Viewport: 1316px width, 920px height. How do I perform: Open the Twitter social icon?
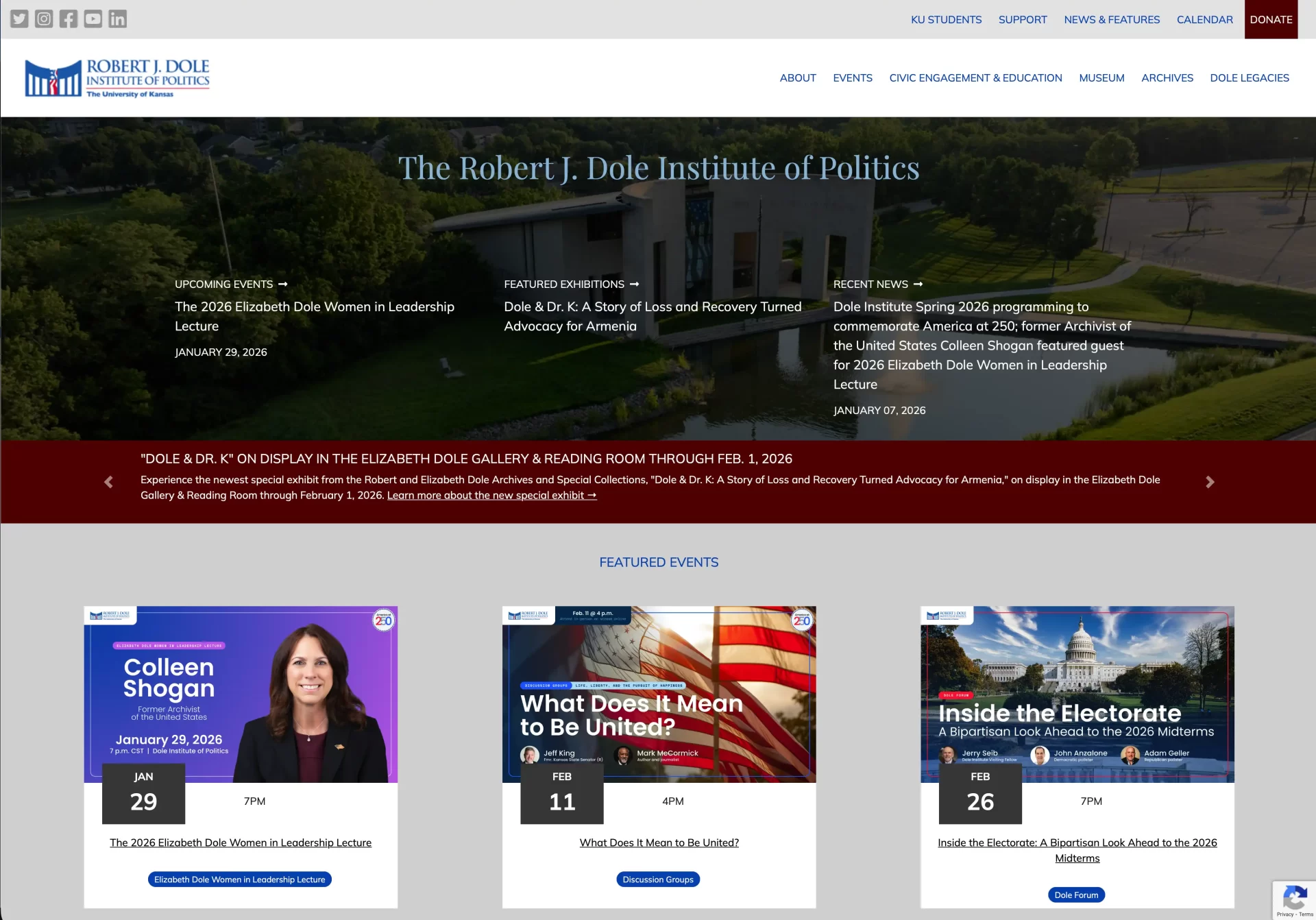click(x=19, y=19)
